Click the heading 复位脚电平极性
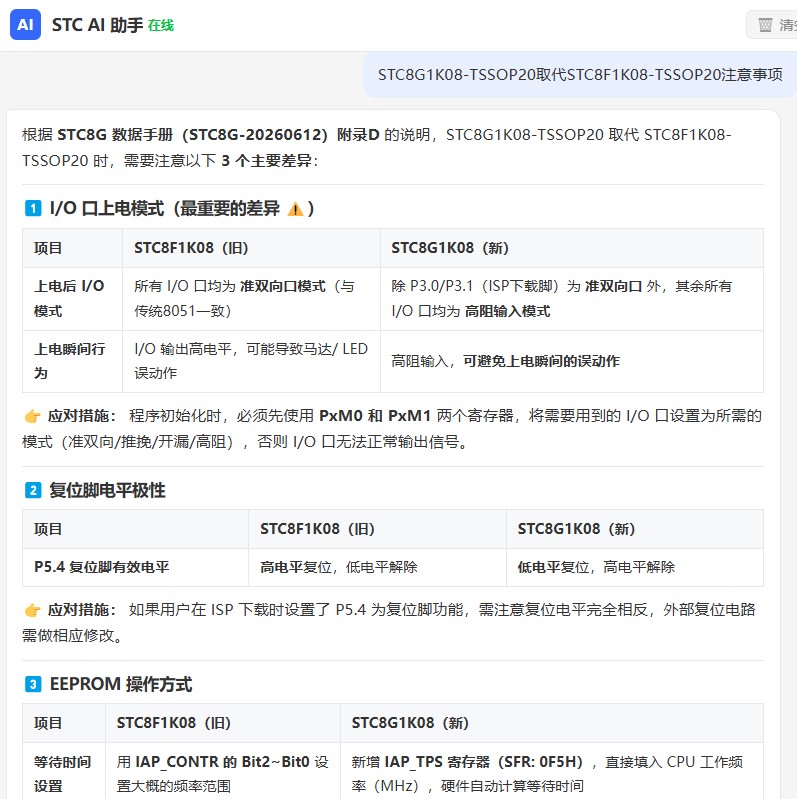Viewport: 797px width, 799px height. [x=108, y=490]
